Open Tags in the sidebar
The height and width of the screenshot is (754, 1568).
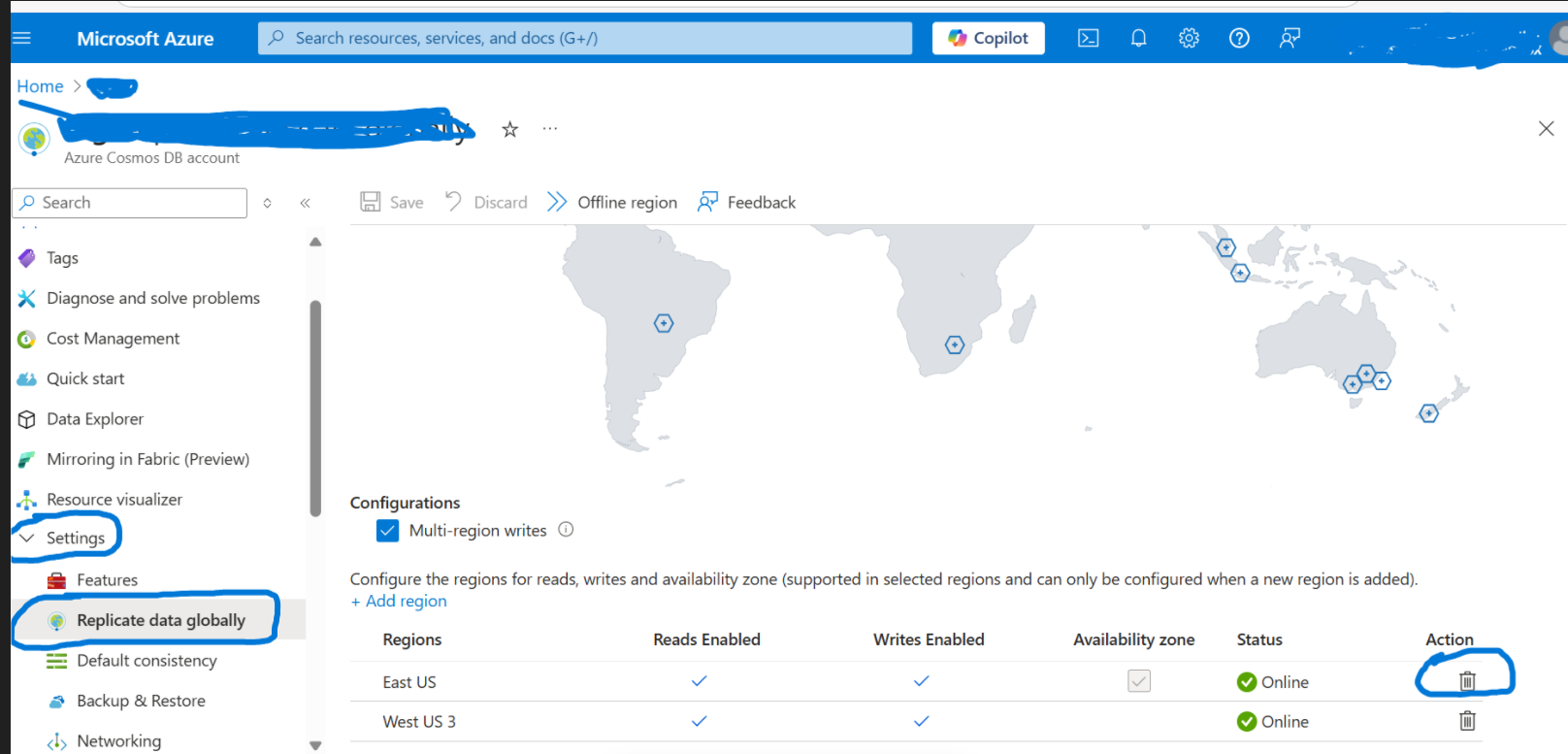(x=62, y=258)
